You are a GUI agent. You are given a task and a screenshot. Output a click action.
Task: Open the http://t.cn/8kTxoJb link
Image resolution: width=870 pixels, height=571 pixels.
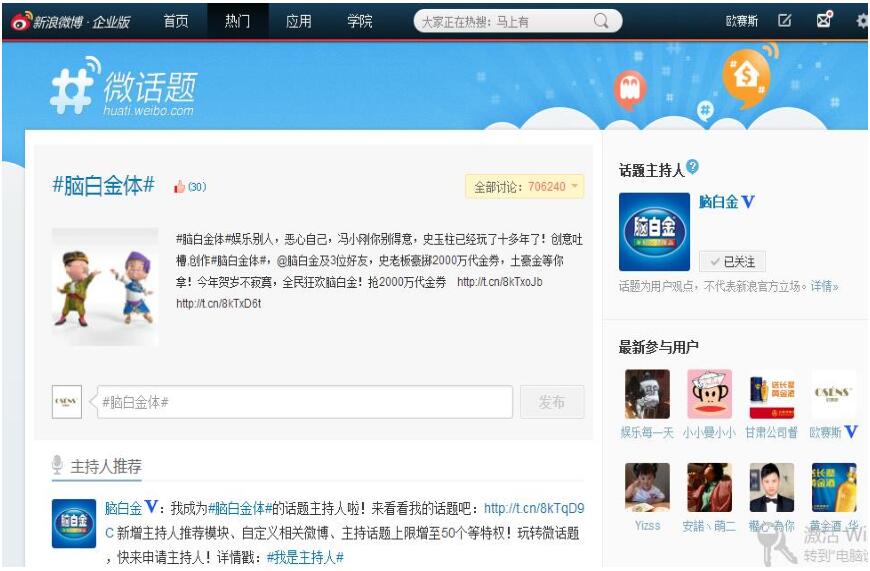click(499, 282)
